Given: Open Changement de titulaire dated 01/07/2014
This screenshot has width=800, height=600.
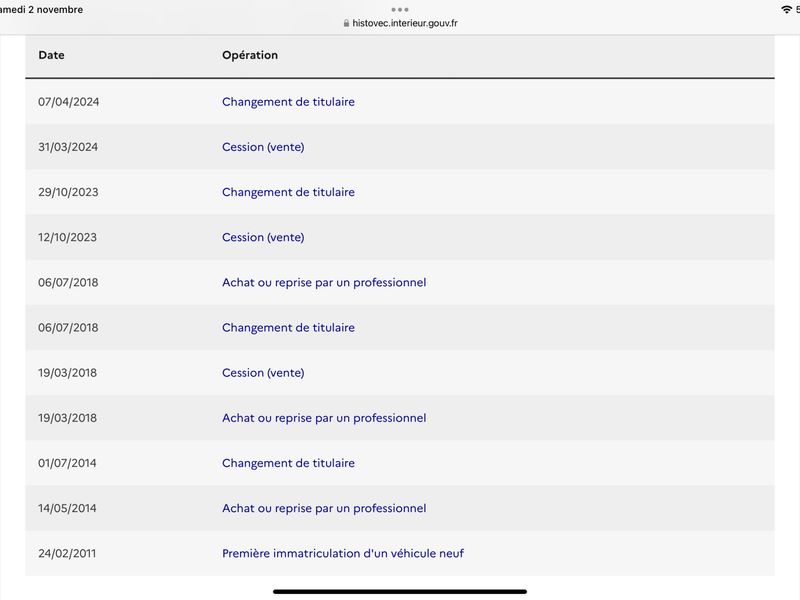Looking at the screenshot, I should pyautogui.click(x=288, y=463).
